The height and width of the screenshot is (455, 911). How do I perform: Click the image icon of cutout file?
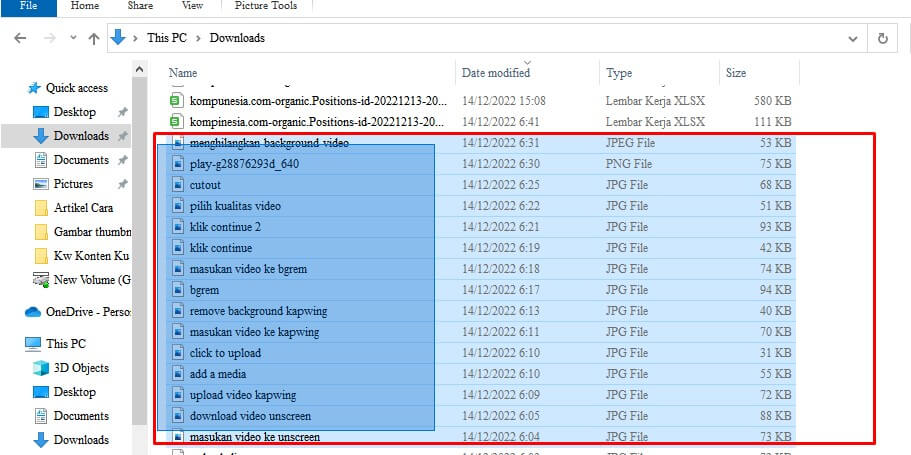click(x=178, y=185)
